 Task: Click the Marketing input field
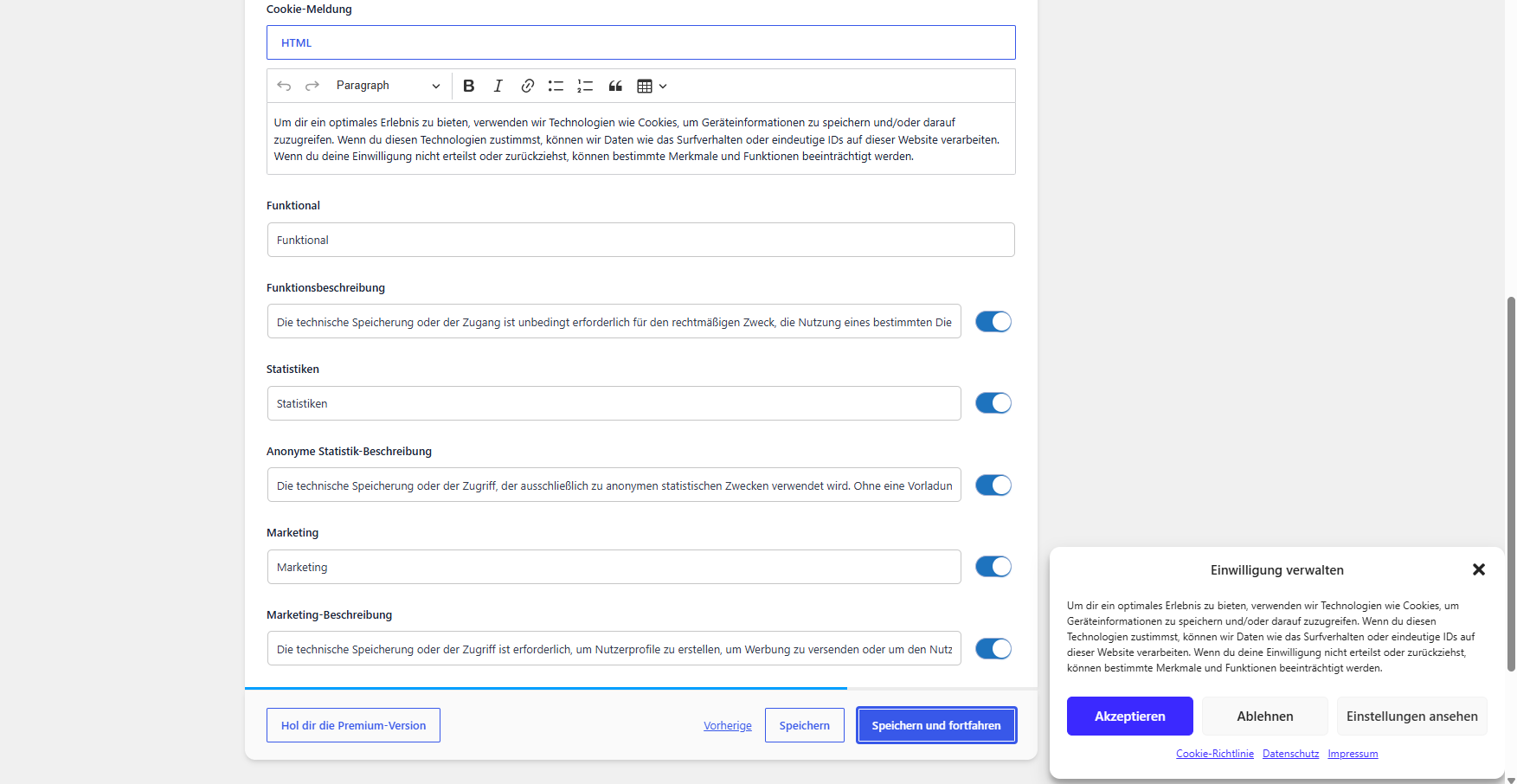(614, 567)
